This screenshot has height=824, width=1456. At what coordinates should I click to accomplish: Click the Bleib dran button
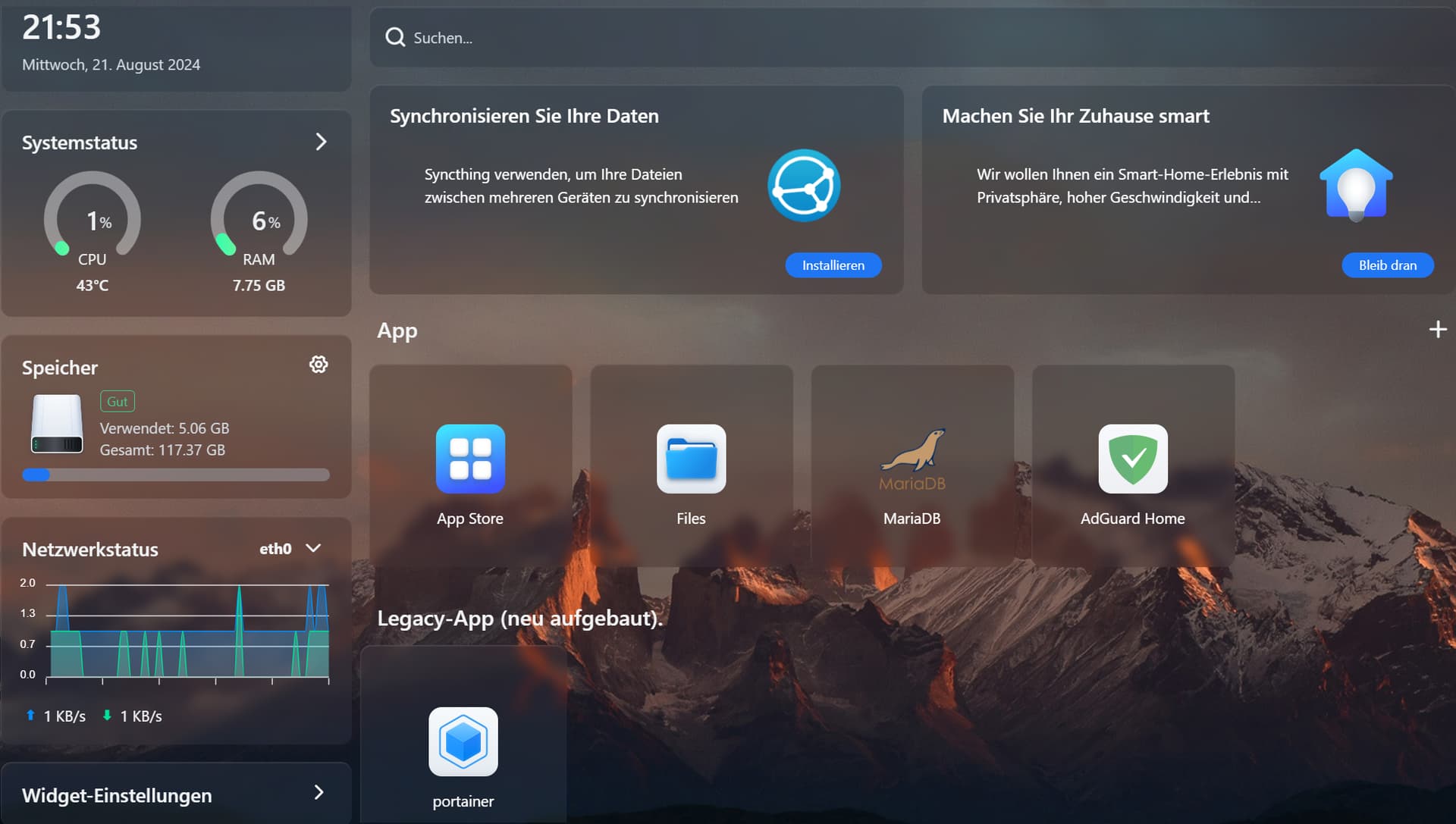[x=1388, y=265]
